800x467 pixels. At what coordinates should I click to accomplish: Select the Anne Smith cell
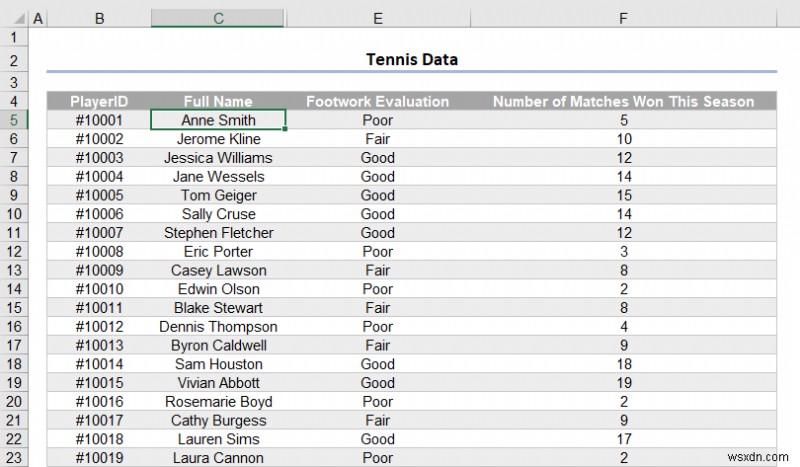click(218, 120)
